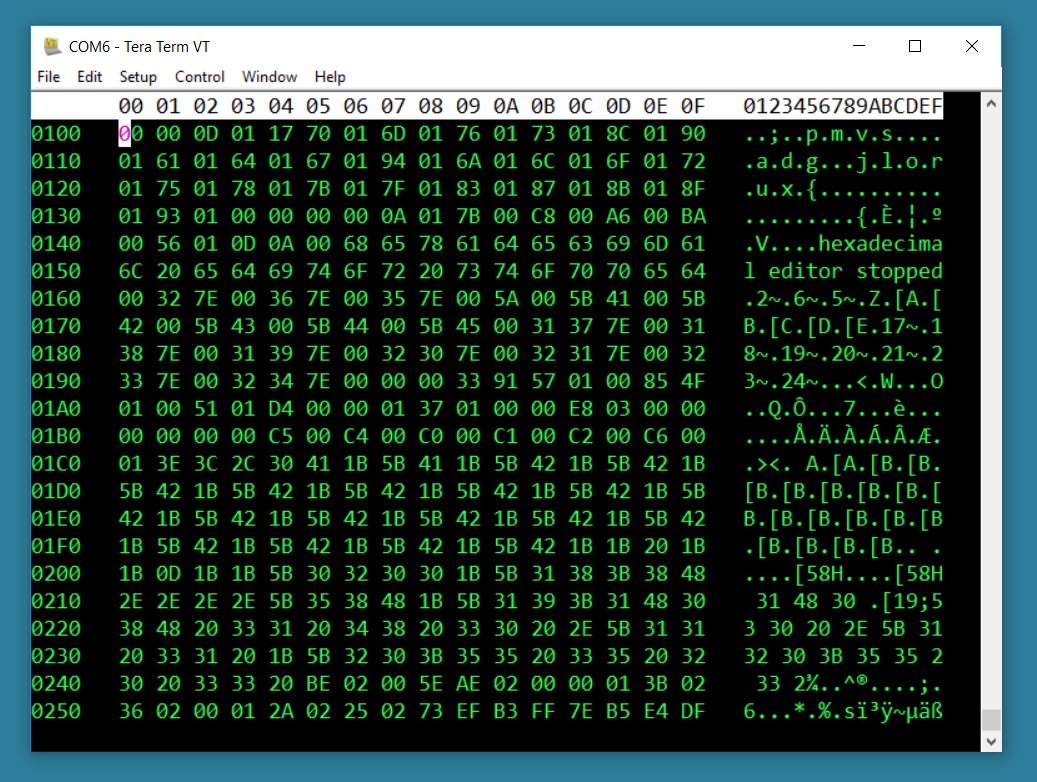Click address label 01D0
The width and height of the screenshot is (1037, 782).
pos(56,492)
